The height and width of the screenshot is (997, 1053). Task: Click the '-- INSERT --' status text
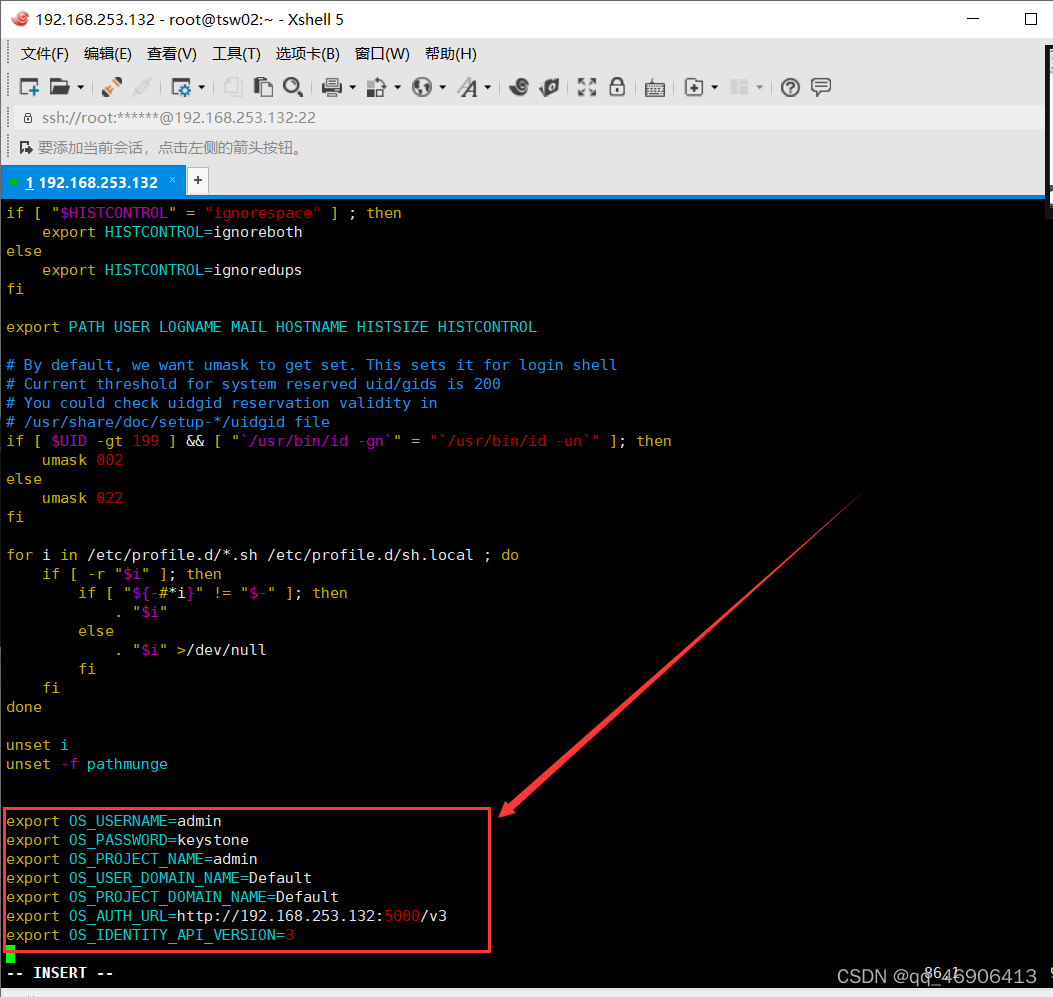(60, 973)
